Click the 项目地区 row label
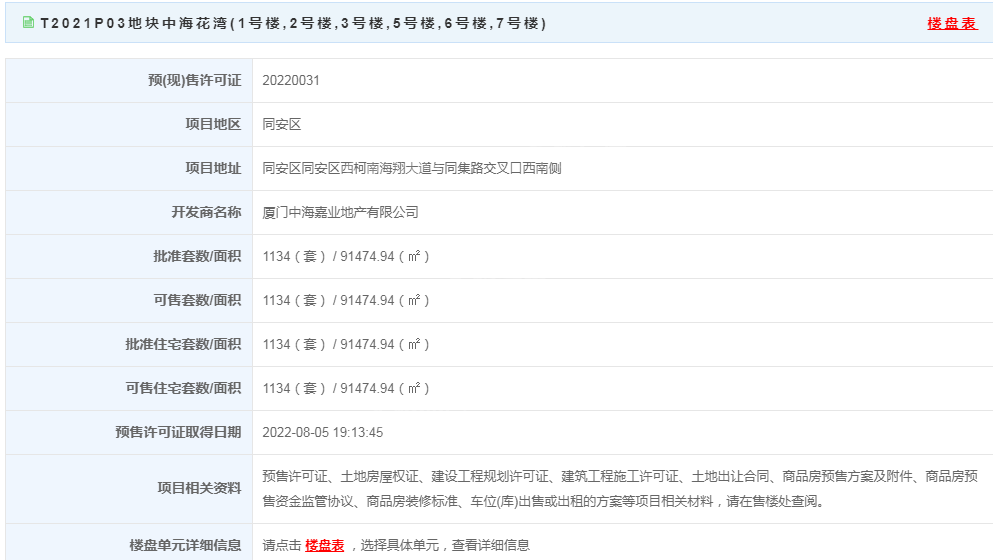Screen dimensions: 993x560 [x=213, y=124]
